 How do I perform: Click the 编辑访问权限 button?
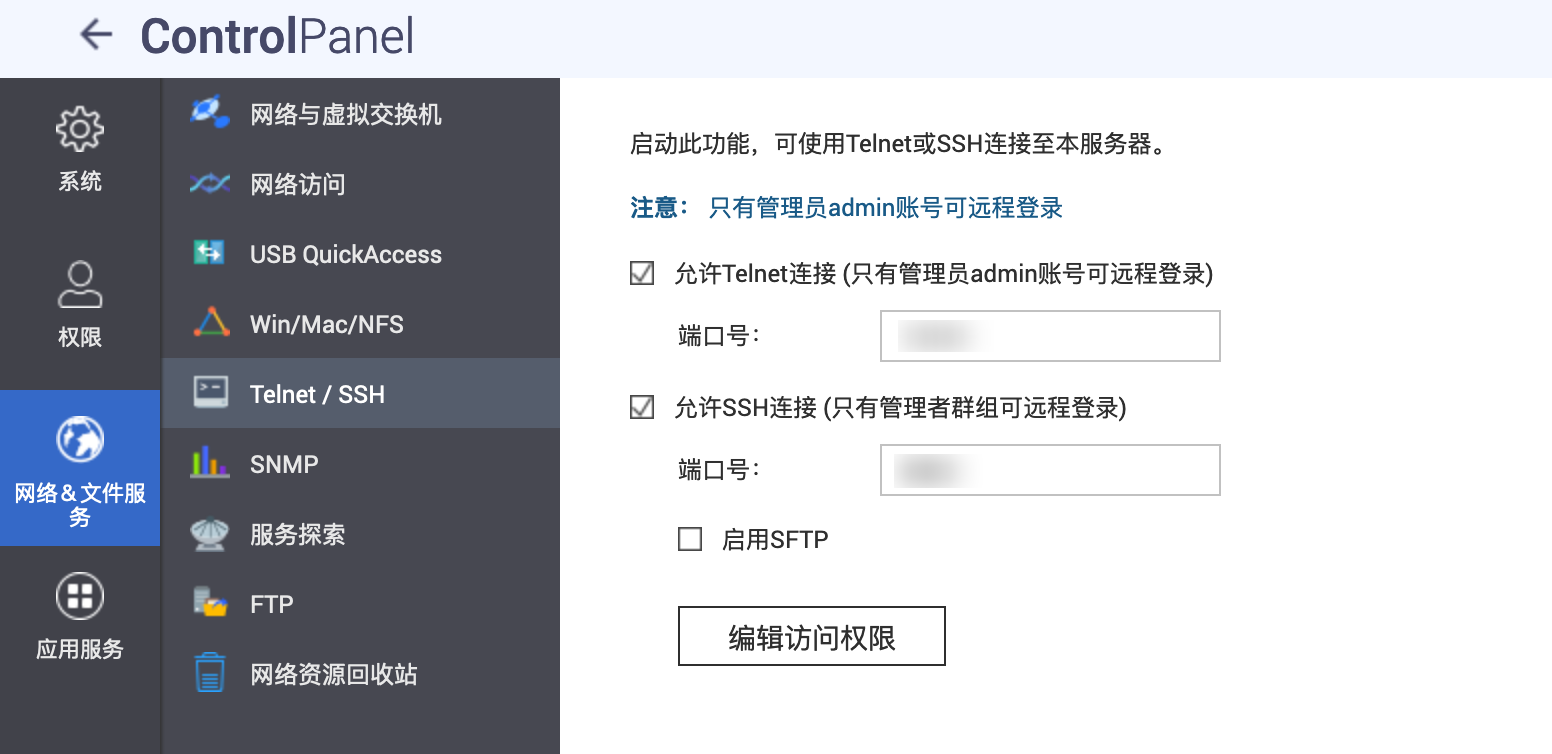811,636
